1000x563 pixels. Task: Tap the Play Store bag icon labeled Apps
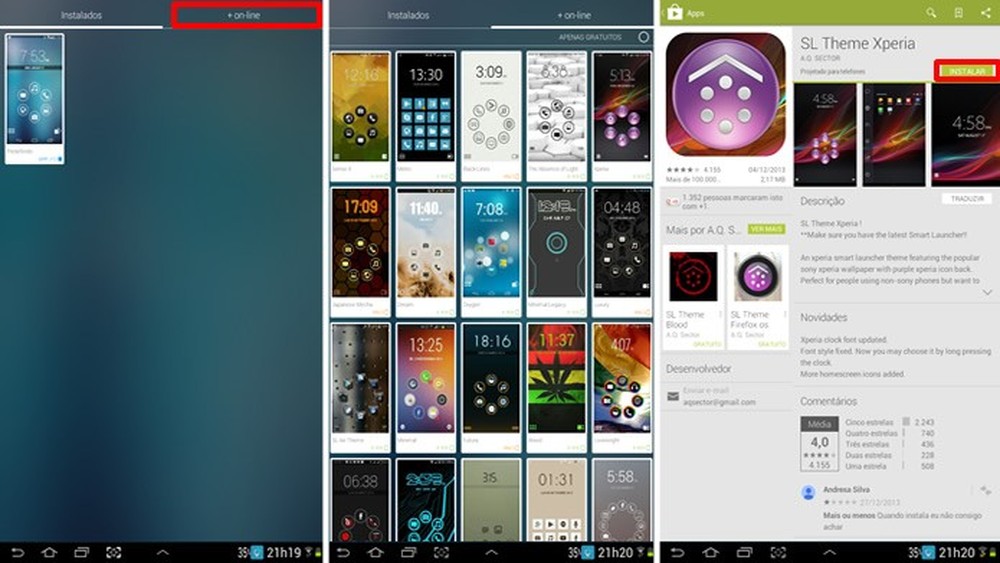click(x=675, y=13)
